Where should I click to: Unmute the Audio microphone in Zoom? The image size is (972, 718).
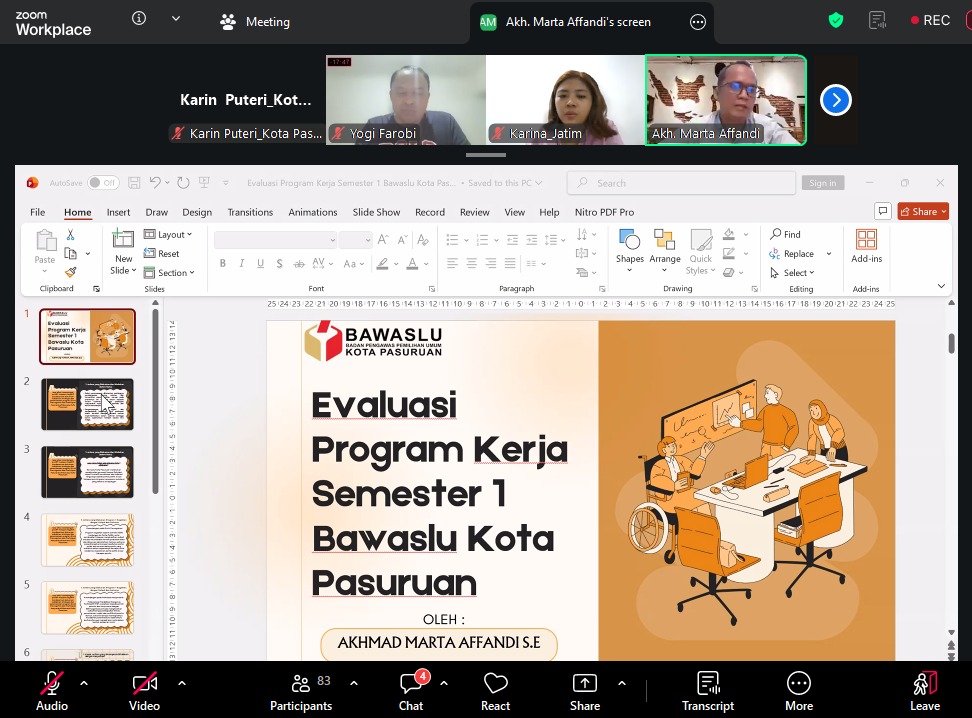point(51,684)
